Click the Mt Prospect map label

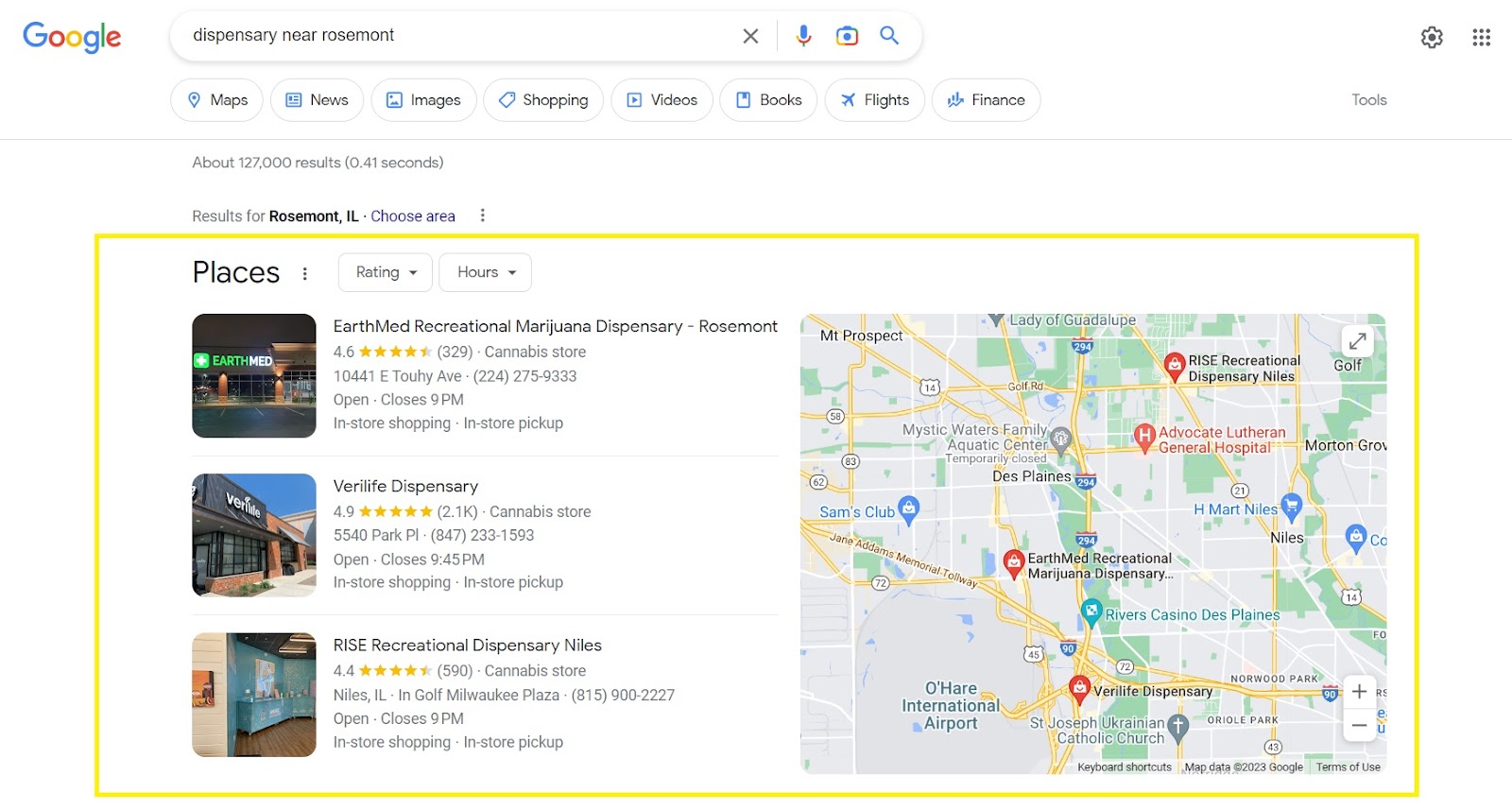861,336
